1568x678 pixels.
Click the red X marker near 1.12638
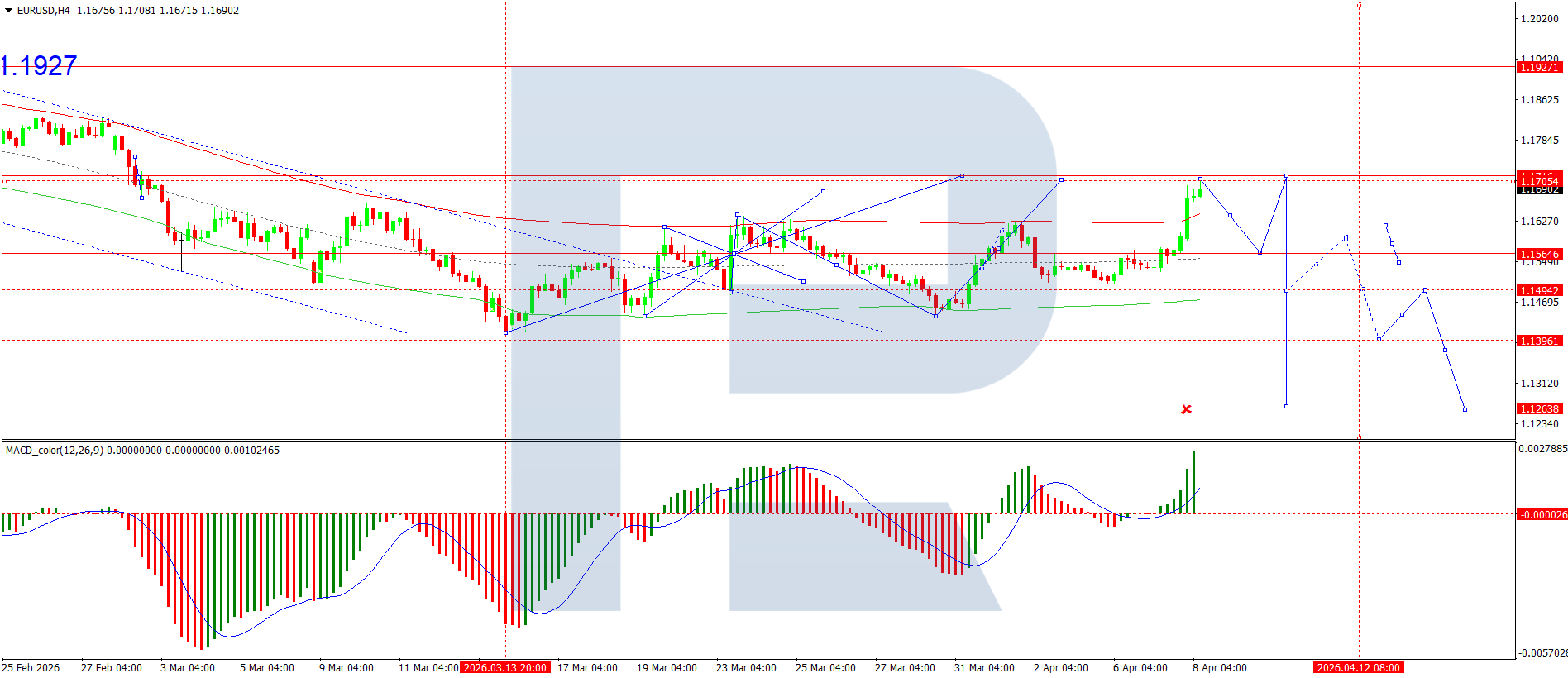coord(1186,409)
